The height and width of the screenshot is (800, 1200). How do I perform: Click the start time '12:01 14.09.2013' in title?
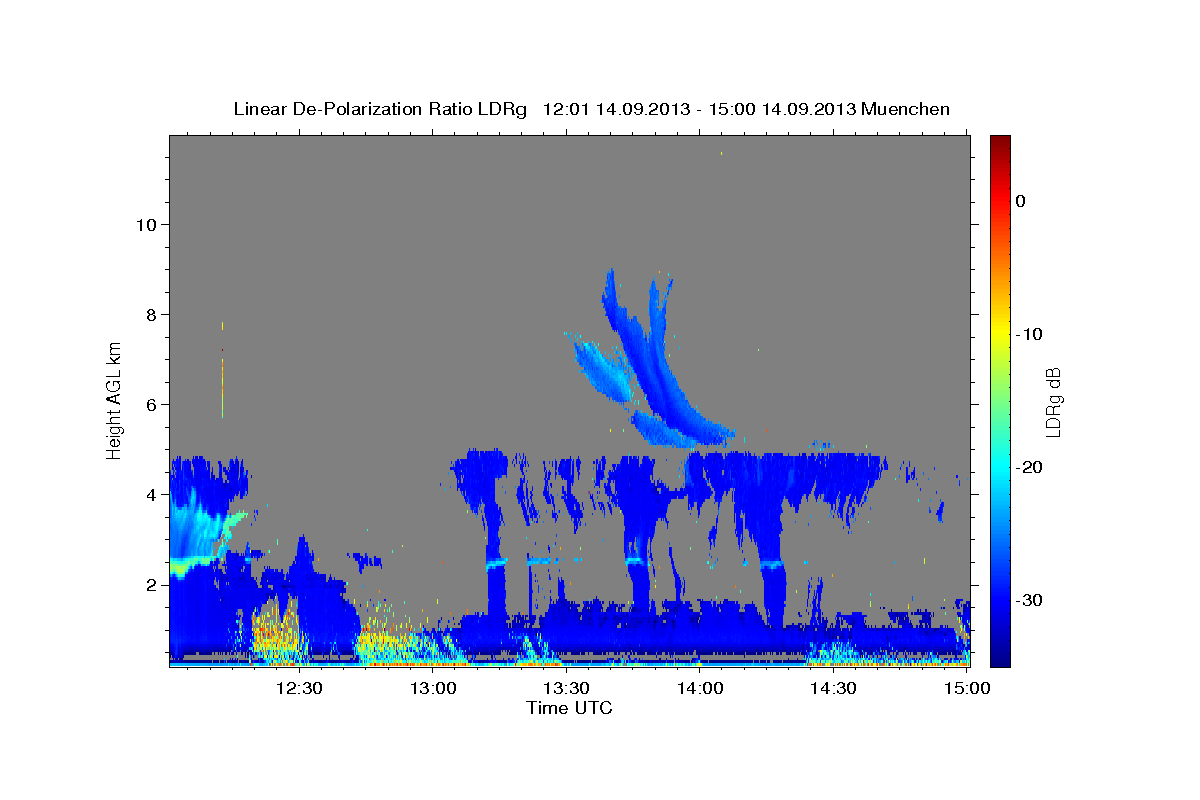615,109
